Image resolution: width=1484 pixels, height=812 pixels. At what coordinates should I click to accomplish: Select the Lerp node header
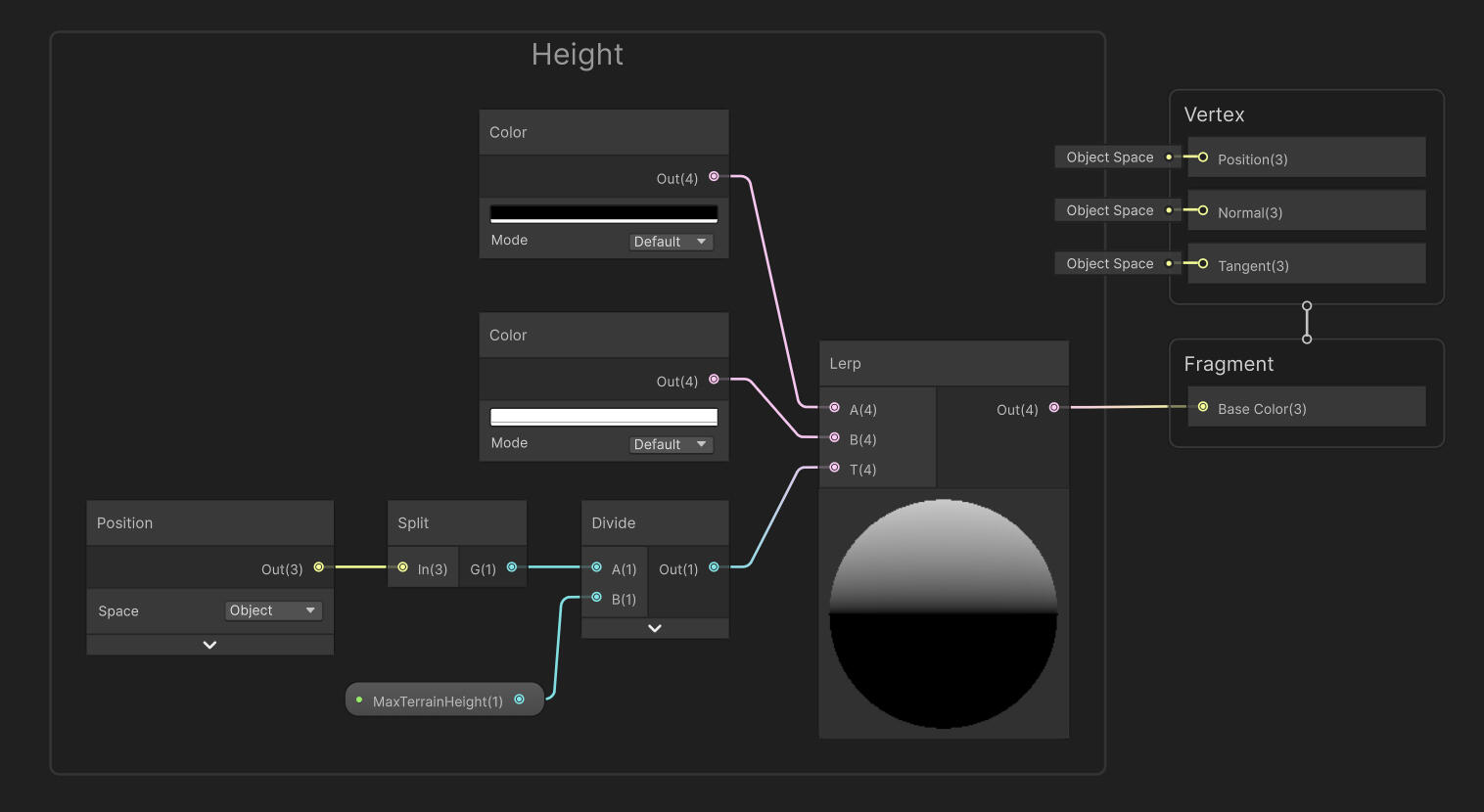point(943,364)
